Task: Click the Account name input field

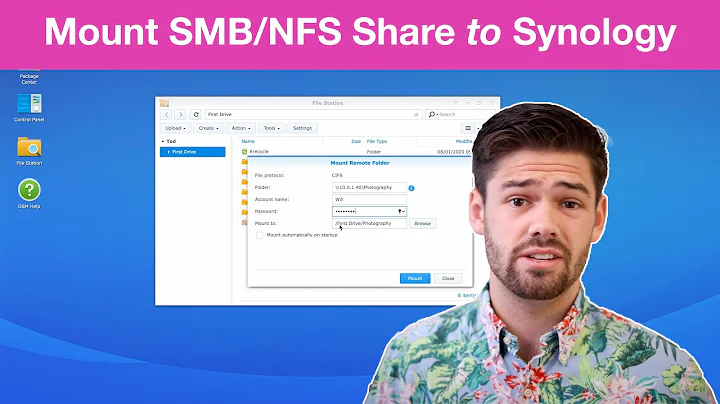Action: 369,199
